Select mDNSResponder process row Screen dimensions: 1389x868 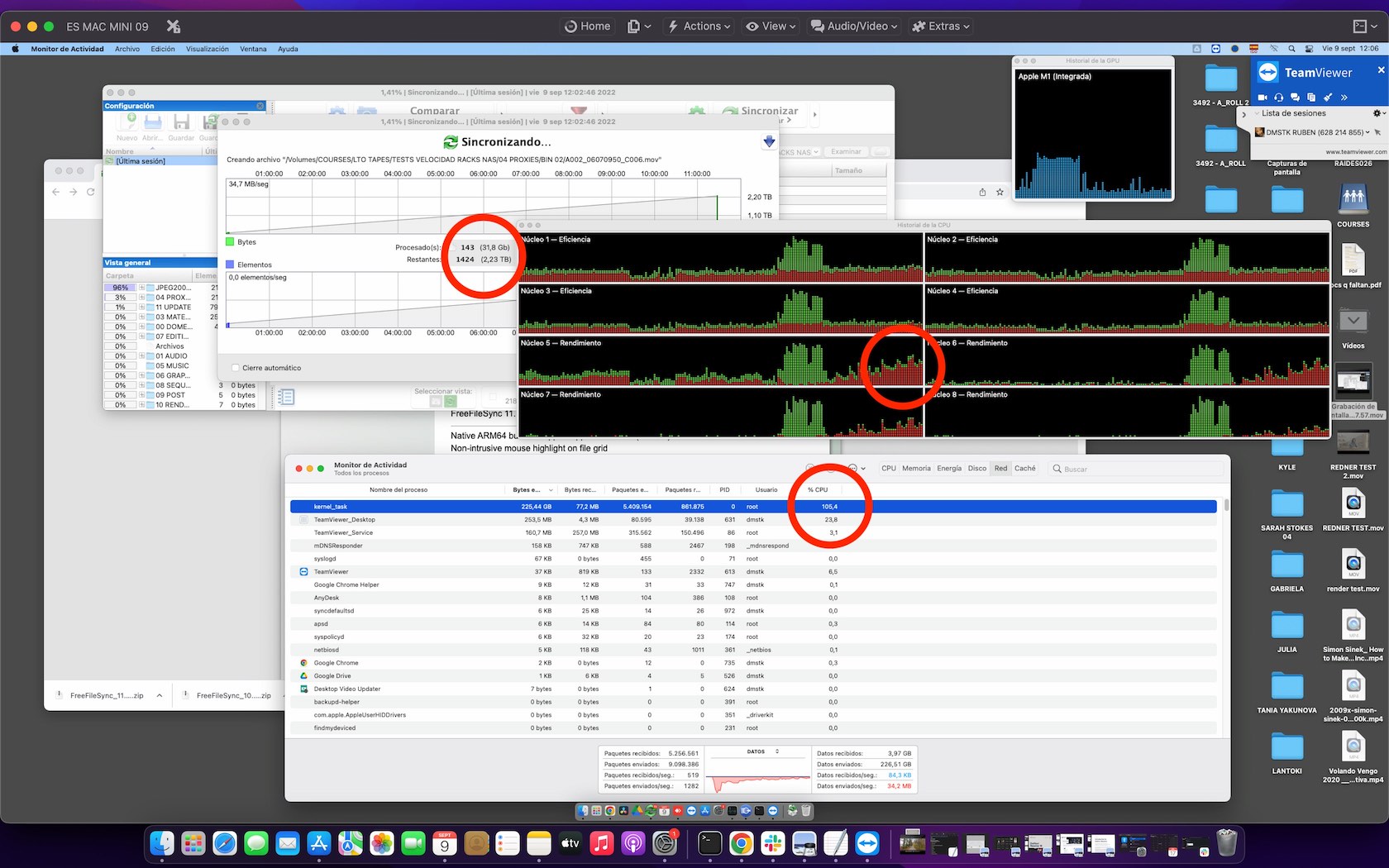click(x=753, y=546)
